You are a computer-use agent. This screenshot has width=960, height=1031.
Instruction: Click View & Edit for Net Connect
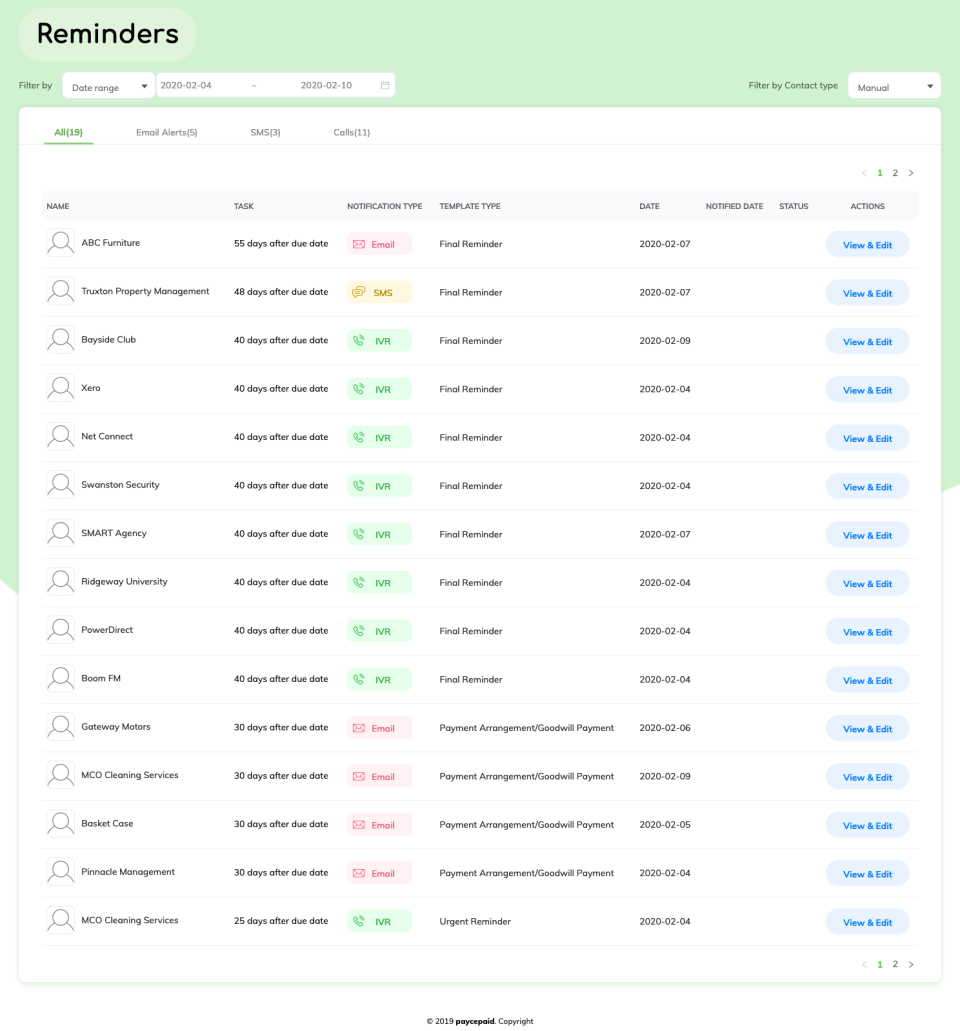(867, 439)
